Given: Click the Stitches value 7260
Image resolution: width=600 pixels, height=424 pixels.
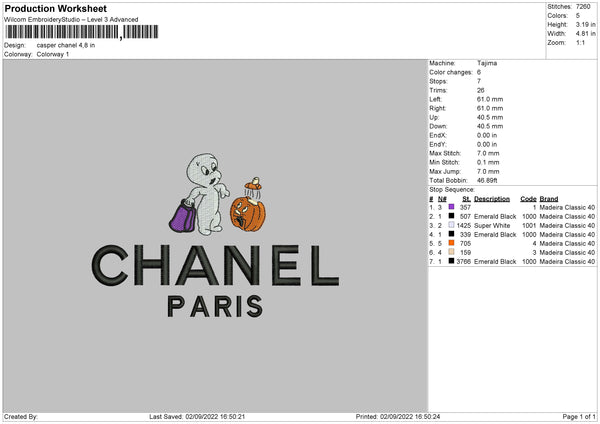Looking at the screenshot, I should pos(583,7).
